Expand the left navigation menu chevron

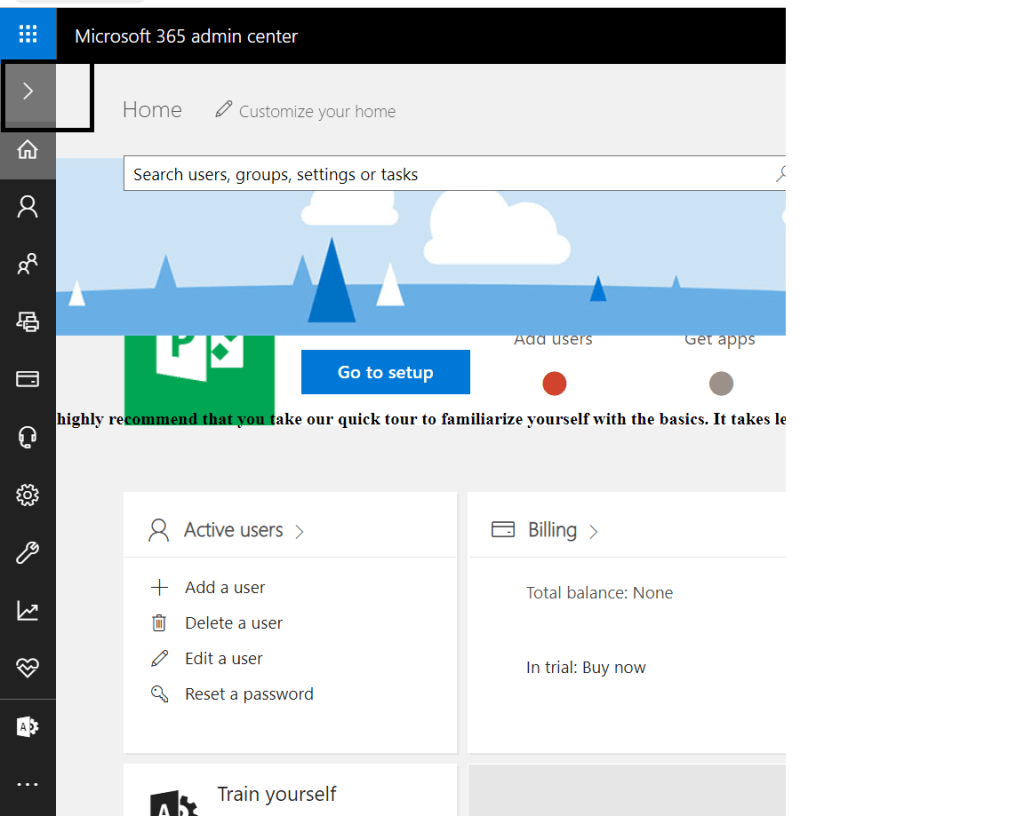(28, 92)
